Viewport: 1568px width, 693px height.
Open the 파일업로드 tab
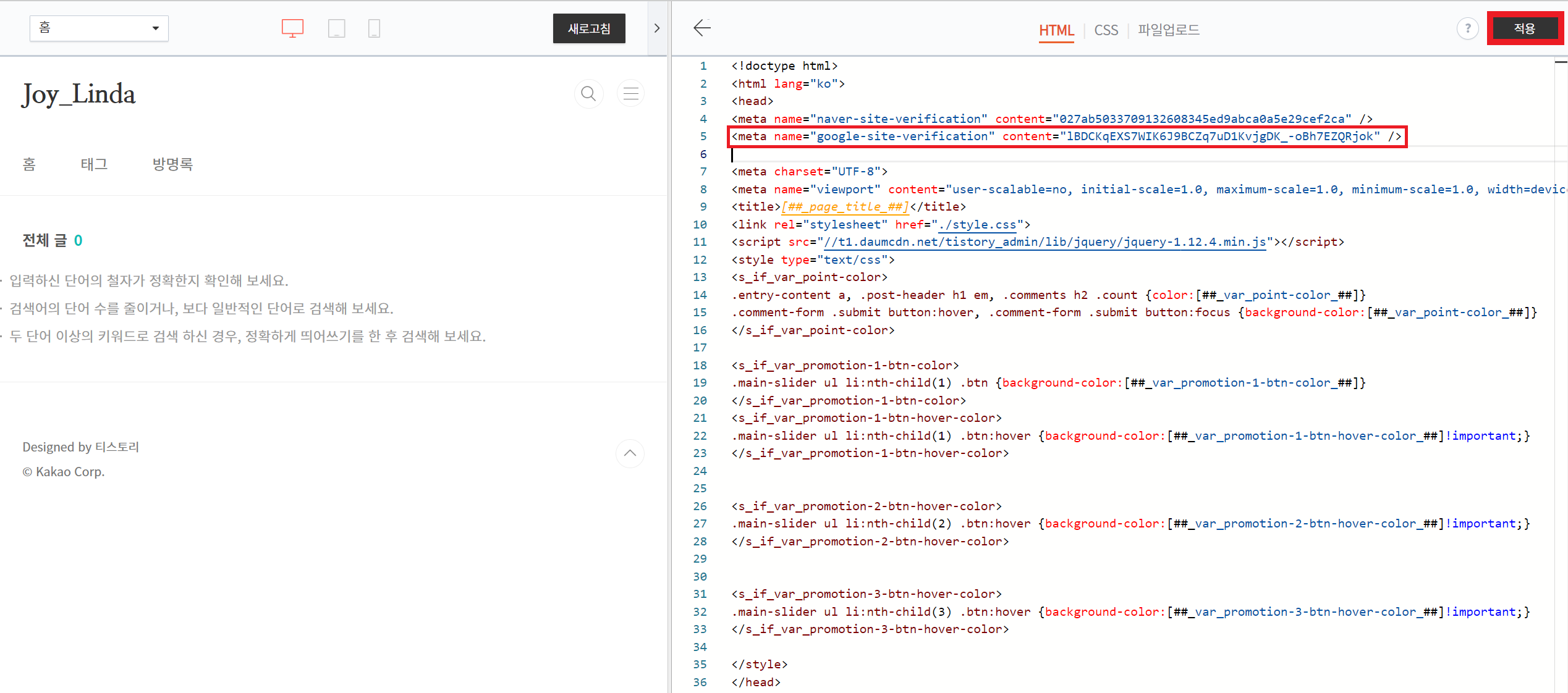[1168, 30]
